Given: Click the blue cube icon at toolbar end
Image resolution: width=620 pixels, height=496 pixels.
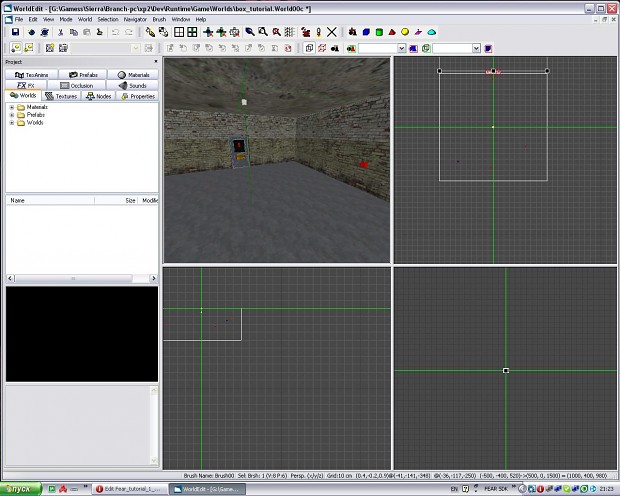Looking at the screenshot, I should (488, 48).
